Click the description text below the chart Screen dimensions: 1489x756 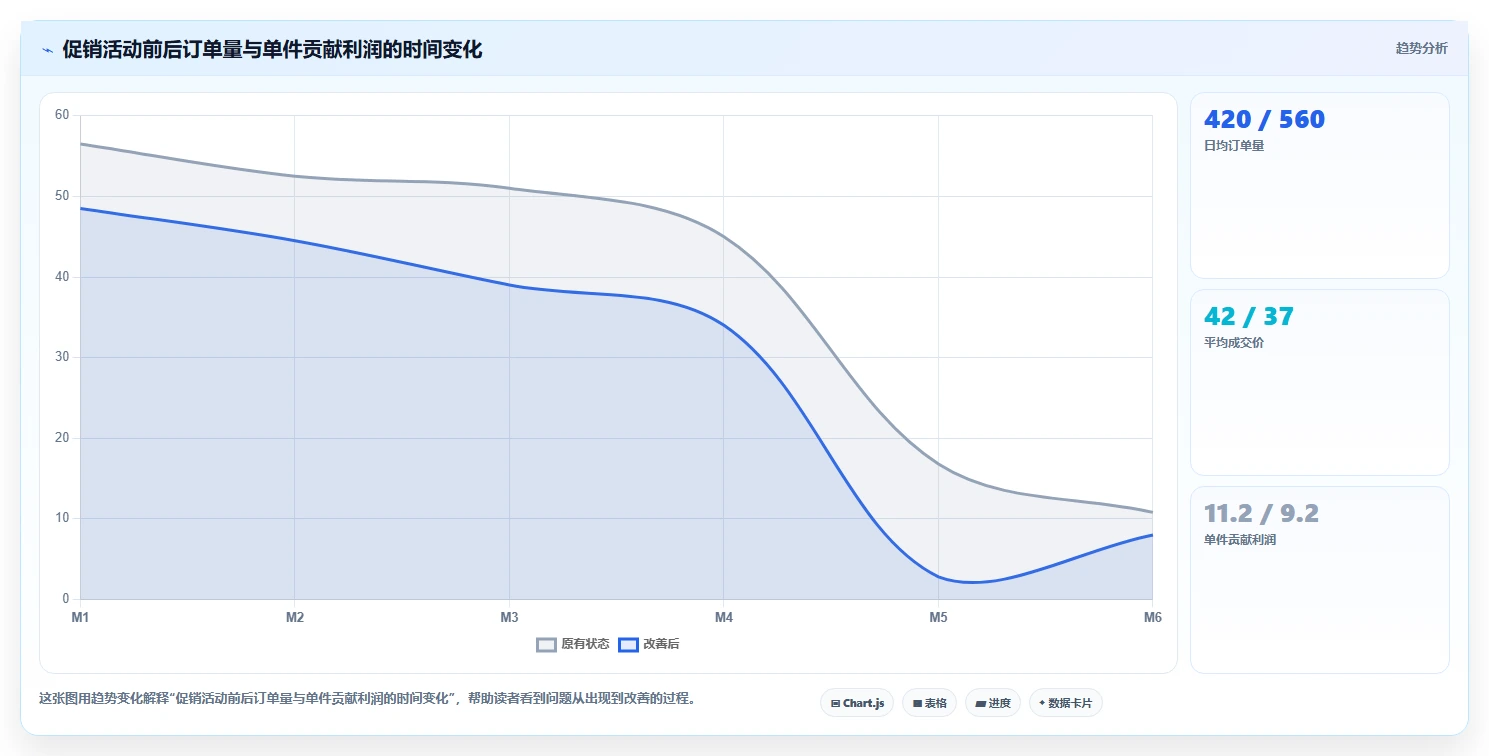point(367,698)
